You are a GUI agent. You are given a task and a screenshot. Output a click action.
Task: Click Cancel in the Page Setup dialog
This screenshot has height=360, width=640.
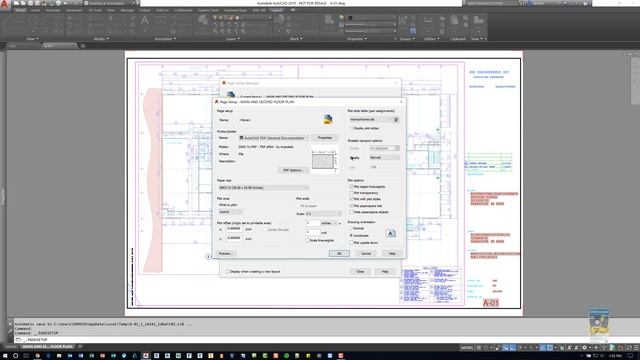coord(366,253)
